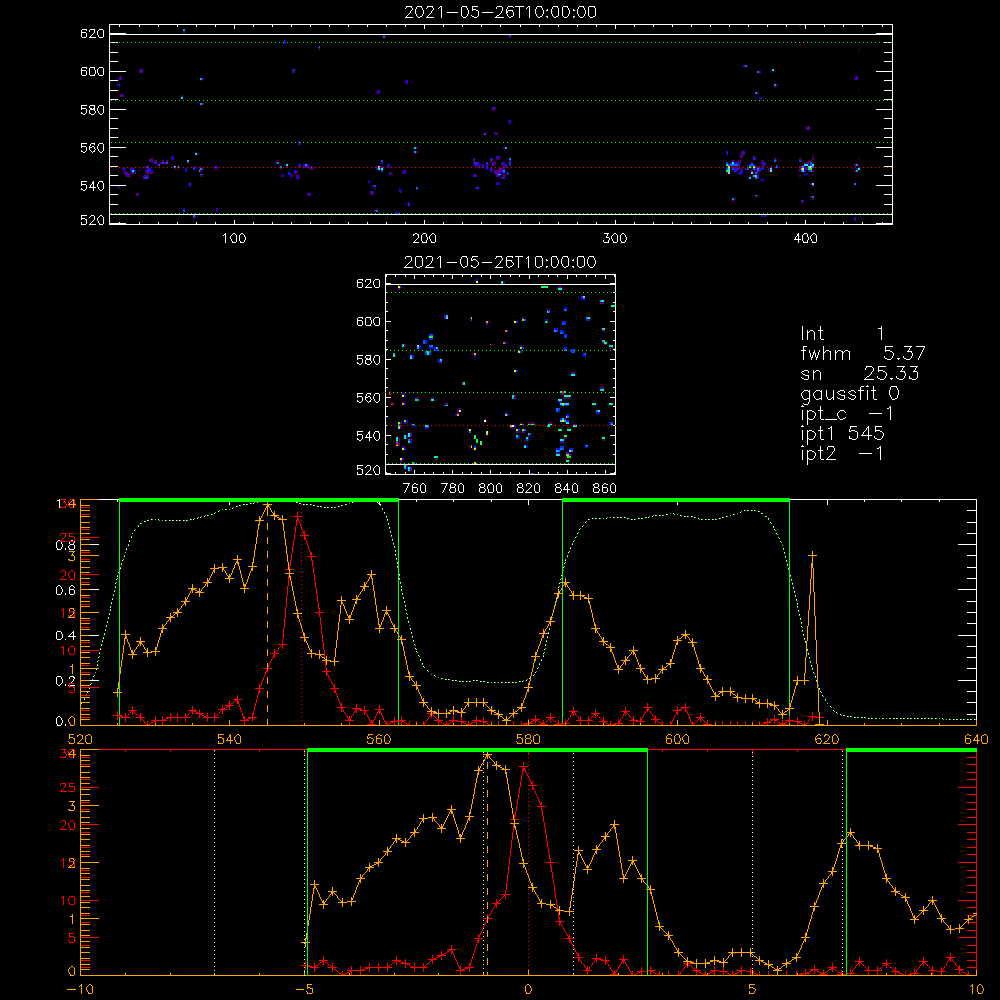Screen dimensions: 1000x1000
Task: Click x-axis label -5 on the bottom plot
Action: [305, 990]
